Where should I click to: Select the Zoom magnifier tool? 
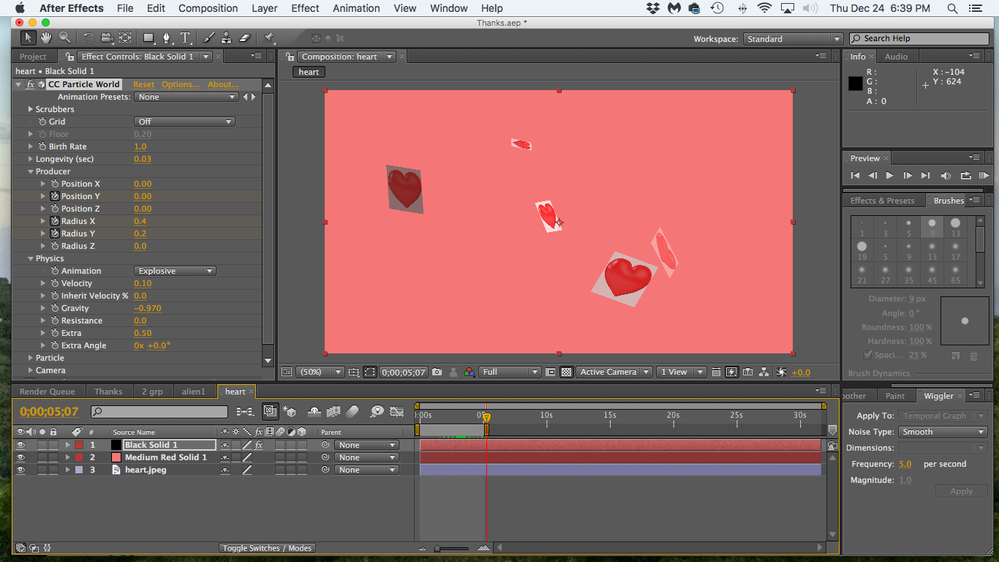click(65, 38)
